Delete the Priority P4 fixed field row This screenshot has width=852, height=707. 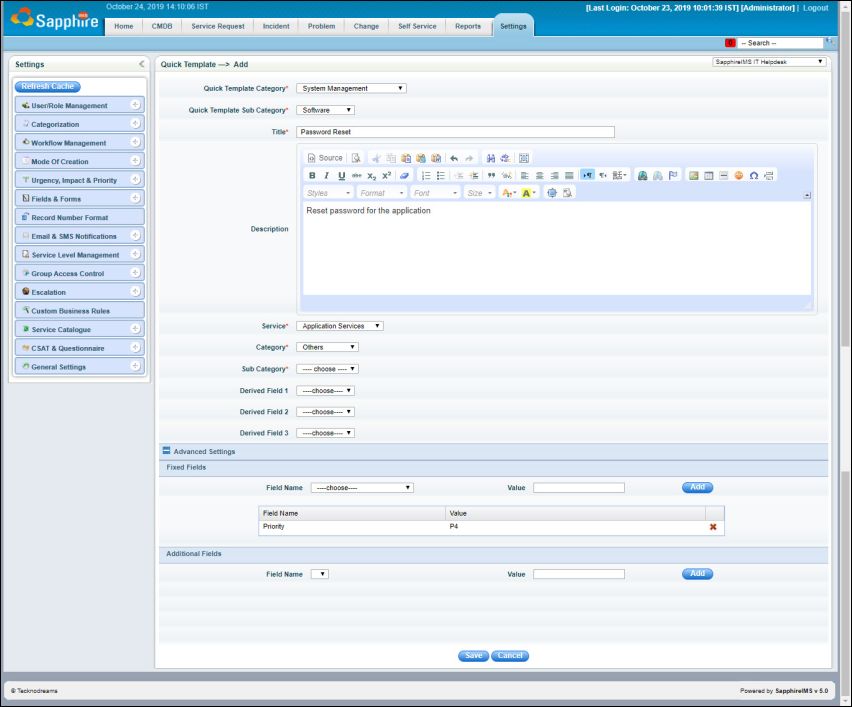pyautogui.click(x=713, y=527)
